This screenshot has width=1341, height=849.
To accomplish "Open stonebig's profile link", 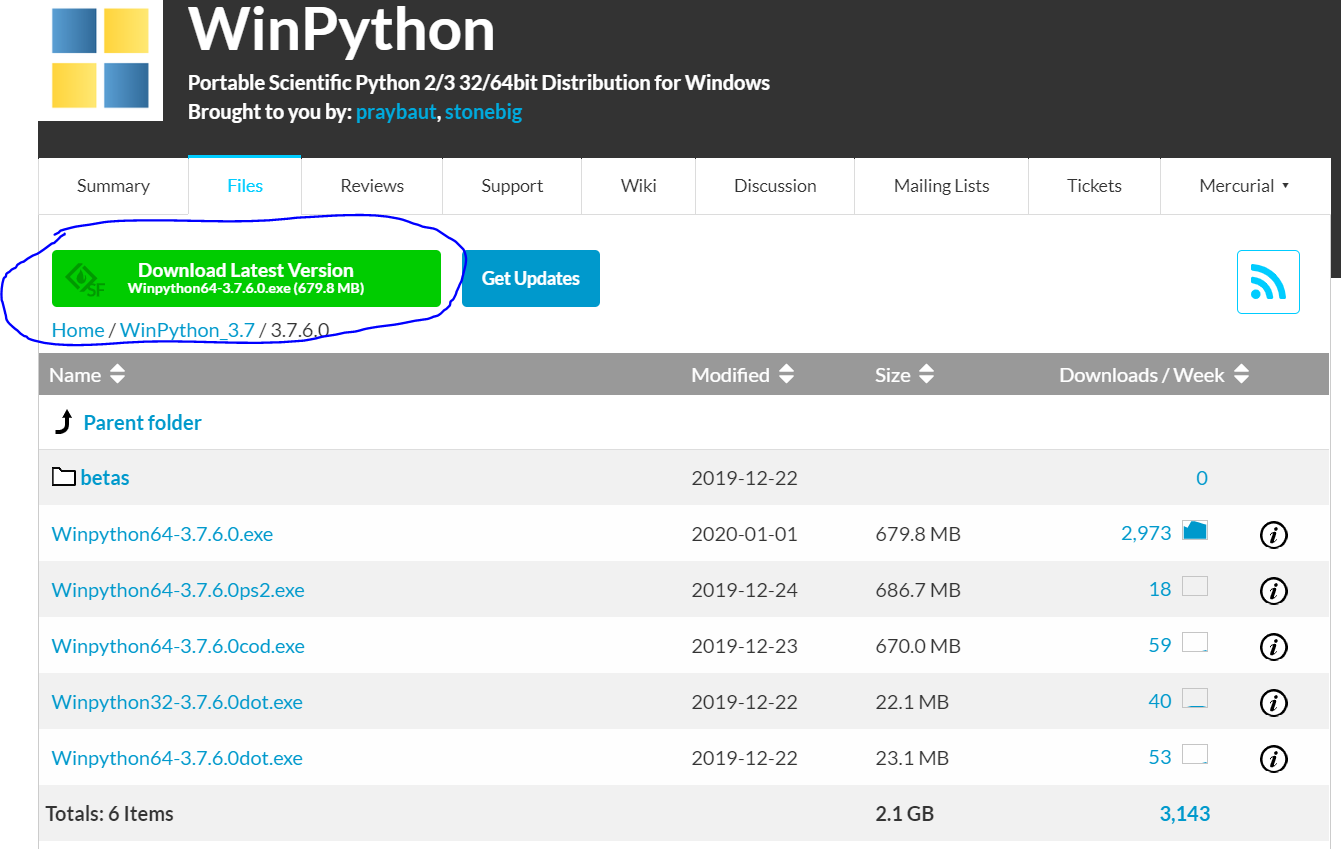I will [483, 111].
